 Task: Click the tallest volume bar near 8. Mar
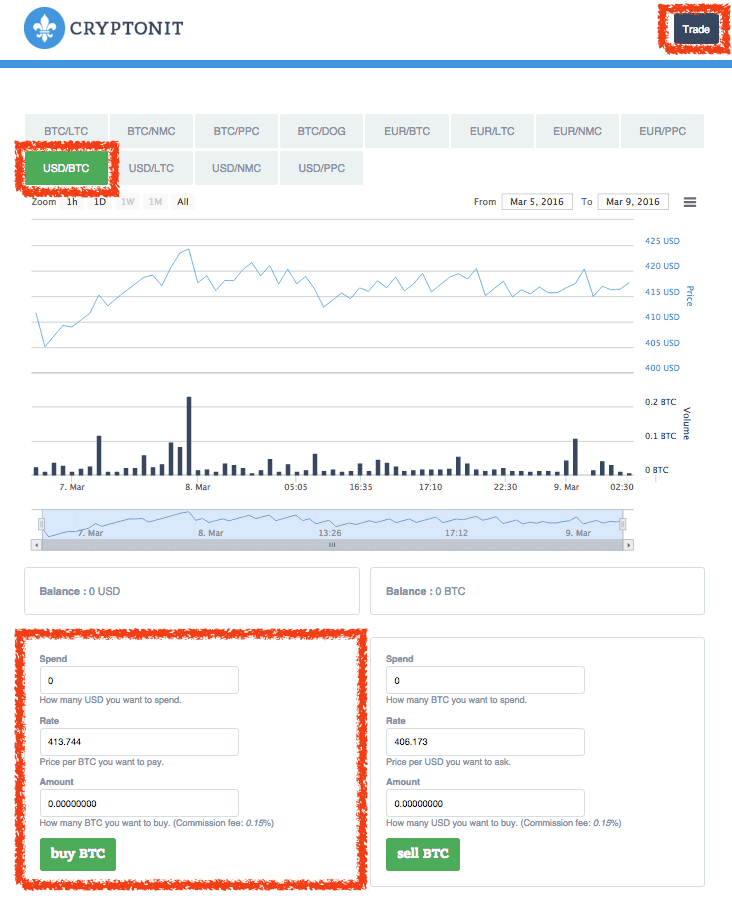(x=189, y=436)
